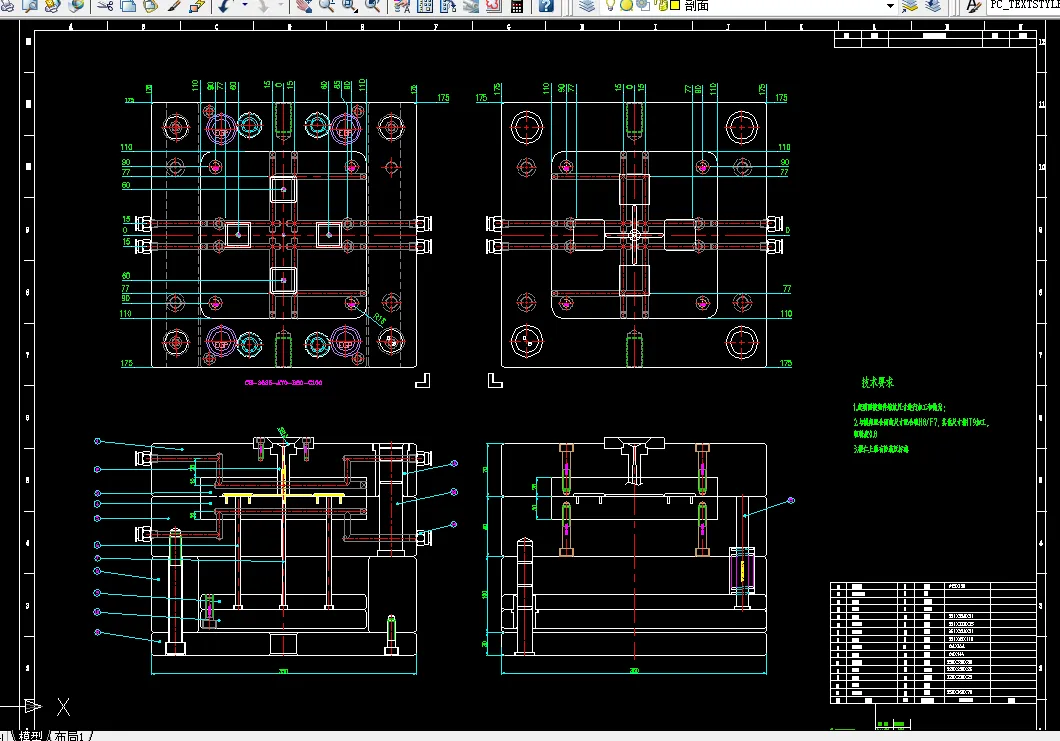This screenshot has width=1060, height=741.
Task: Click the Paste icon
Action: (x=150, y=5)
